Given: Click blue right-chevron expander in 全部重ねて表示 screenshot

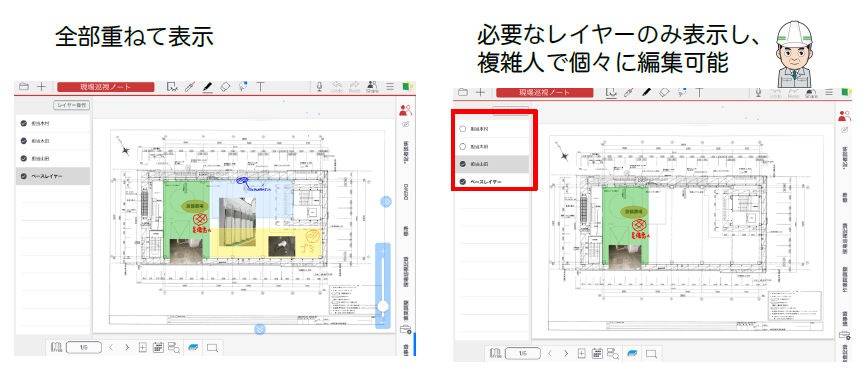Looking at the screenshot, I should 386,202.
